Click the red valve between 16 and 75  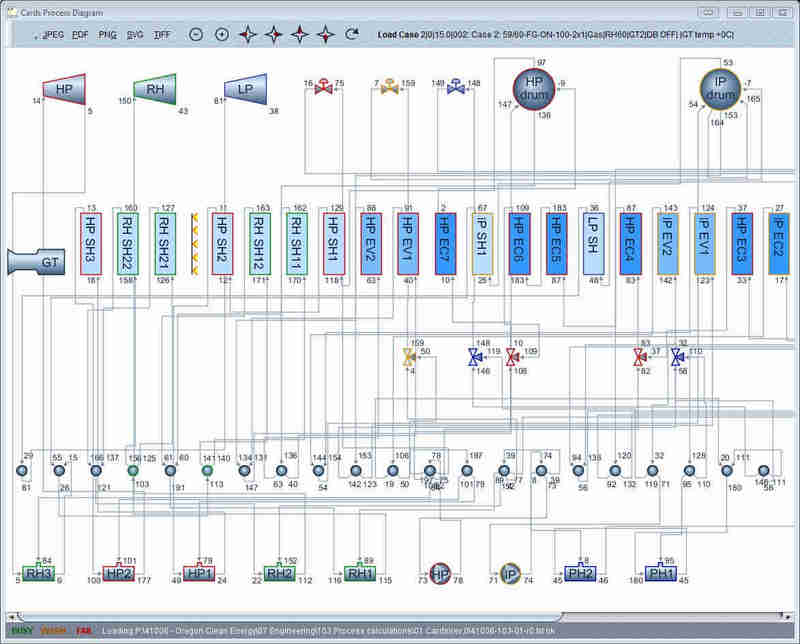pos(323,87)
